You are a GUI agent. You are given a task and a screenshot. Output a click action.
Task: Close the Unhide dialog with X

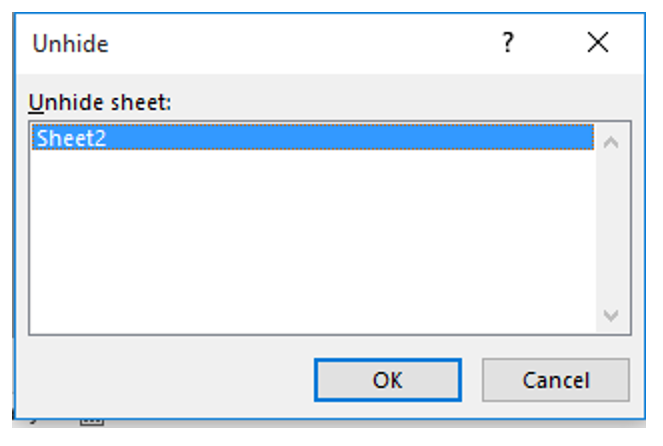pyautogui.click(x=598, y=42)
